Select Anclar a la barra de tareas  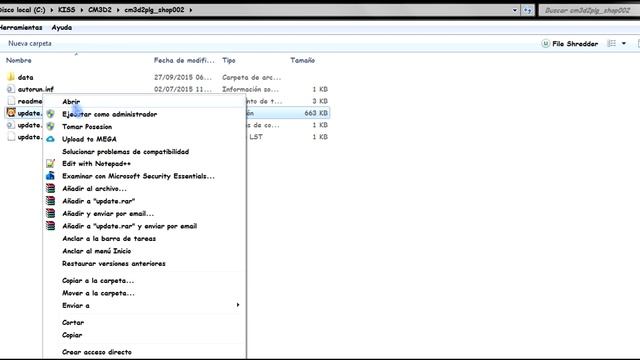pyautogui.click(x=109, y=238)
